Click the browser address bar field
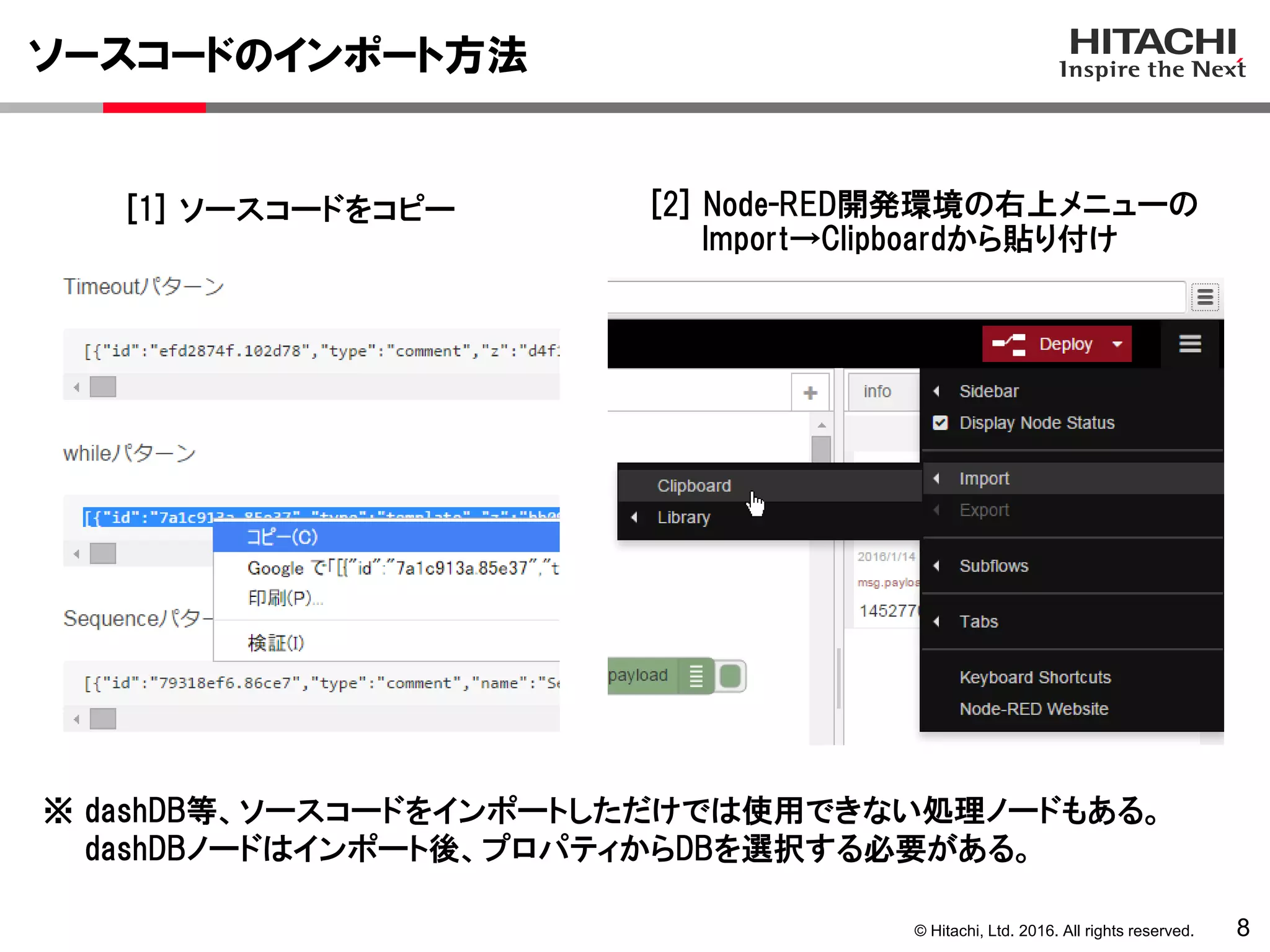The width and height of the screenshot is (1270, 952). click(x=896, y=297)
